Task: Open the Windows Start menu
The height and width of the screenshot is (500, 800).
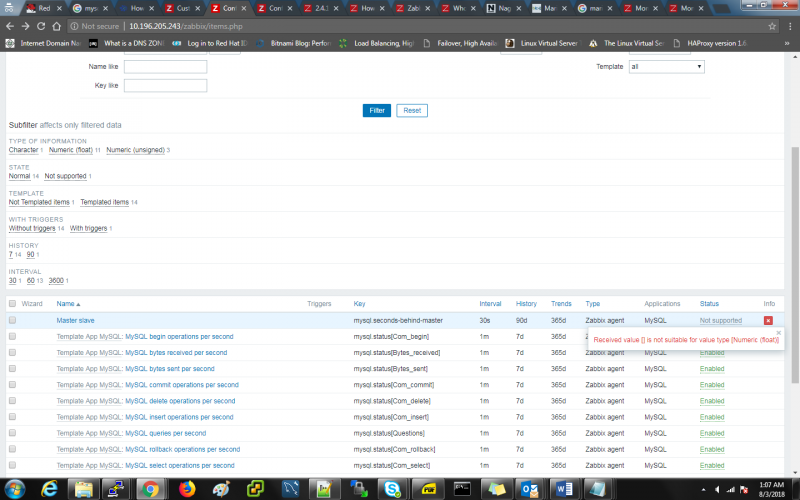Action: [x=14, y=489]
